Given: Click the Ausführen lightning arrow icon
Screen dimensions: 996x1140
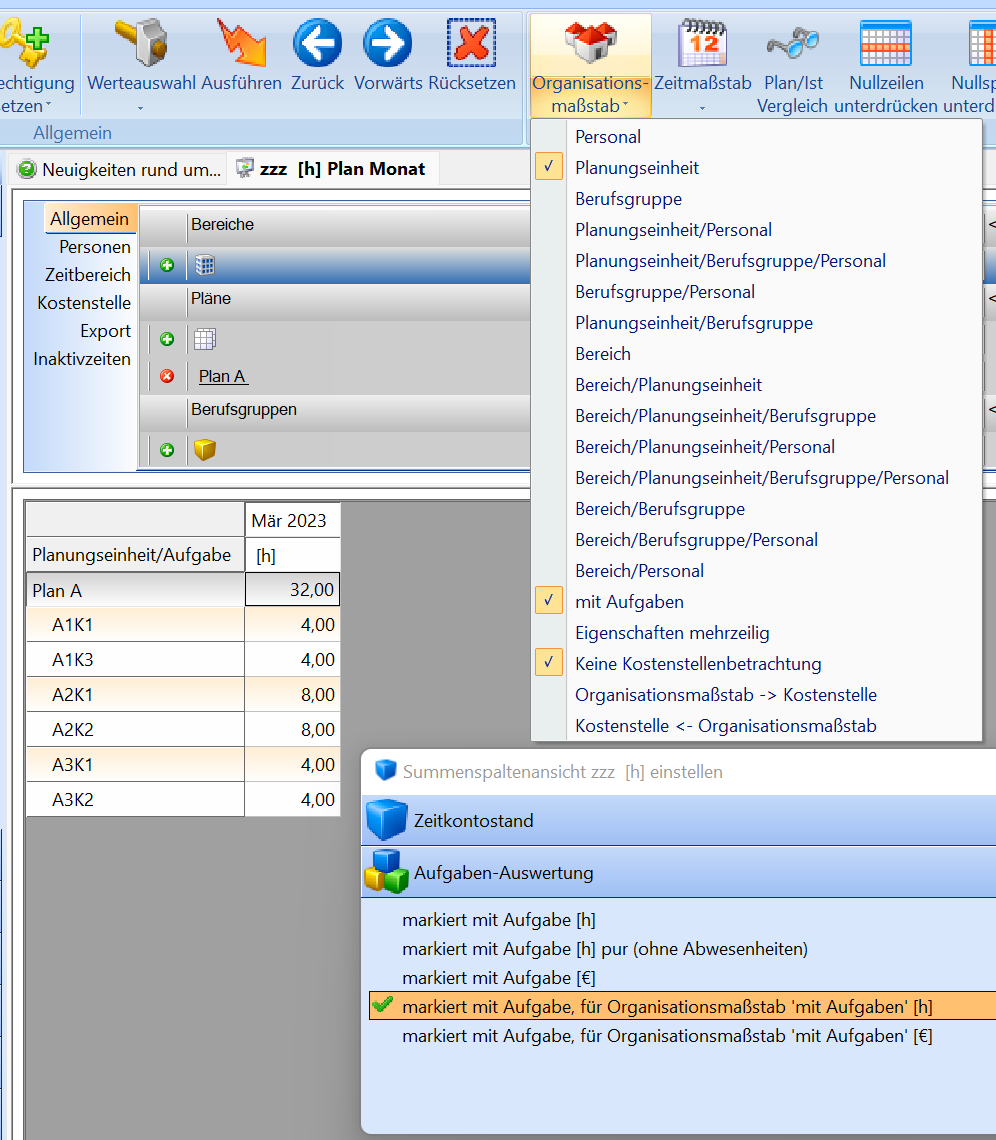Looking at the screenshot, I should pos(241,45).
